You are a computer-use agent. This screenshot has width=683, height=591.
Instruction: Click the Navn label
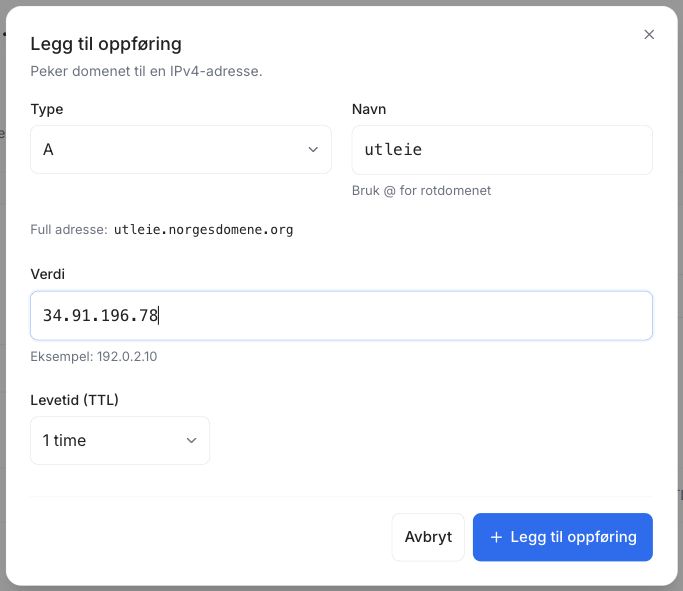point(369,109)
